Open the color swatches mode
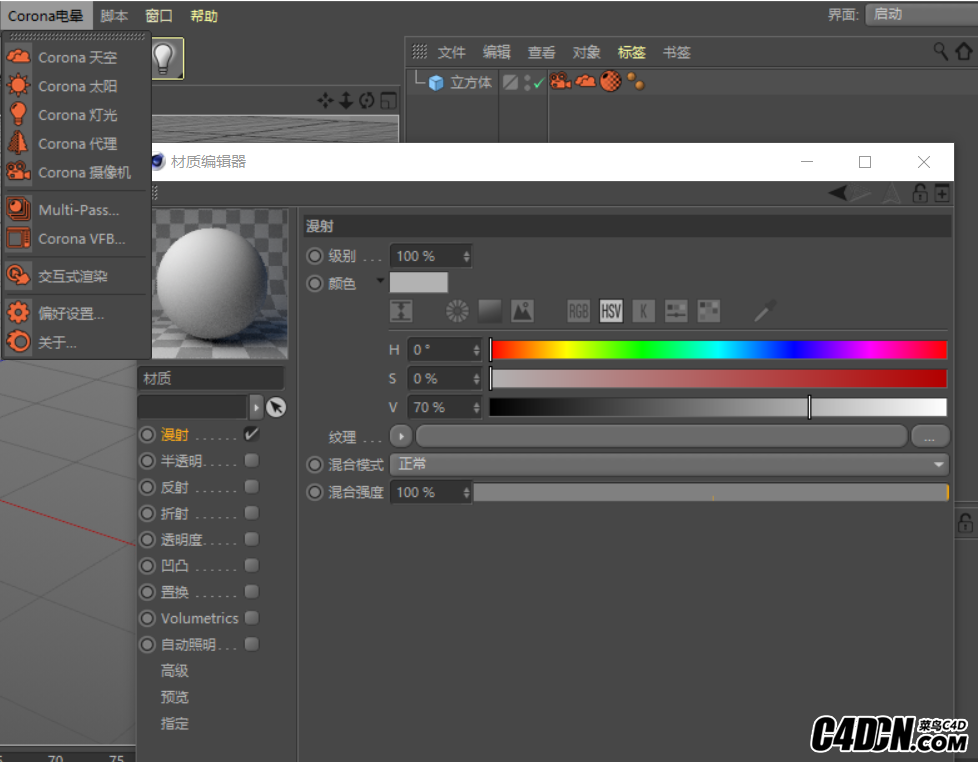978x762 pixels. (x=708, y=311)
